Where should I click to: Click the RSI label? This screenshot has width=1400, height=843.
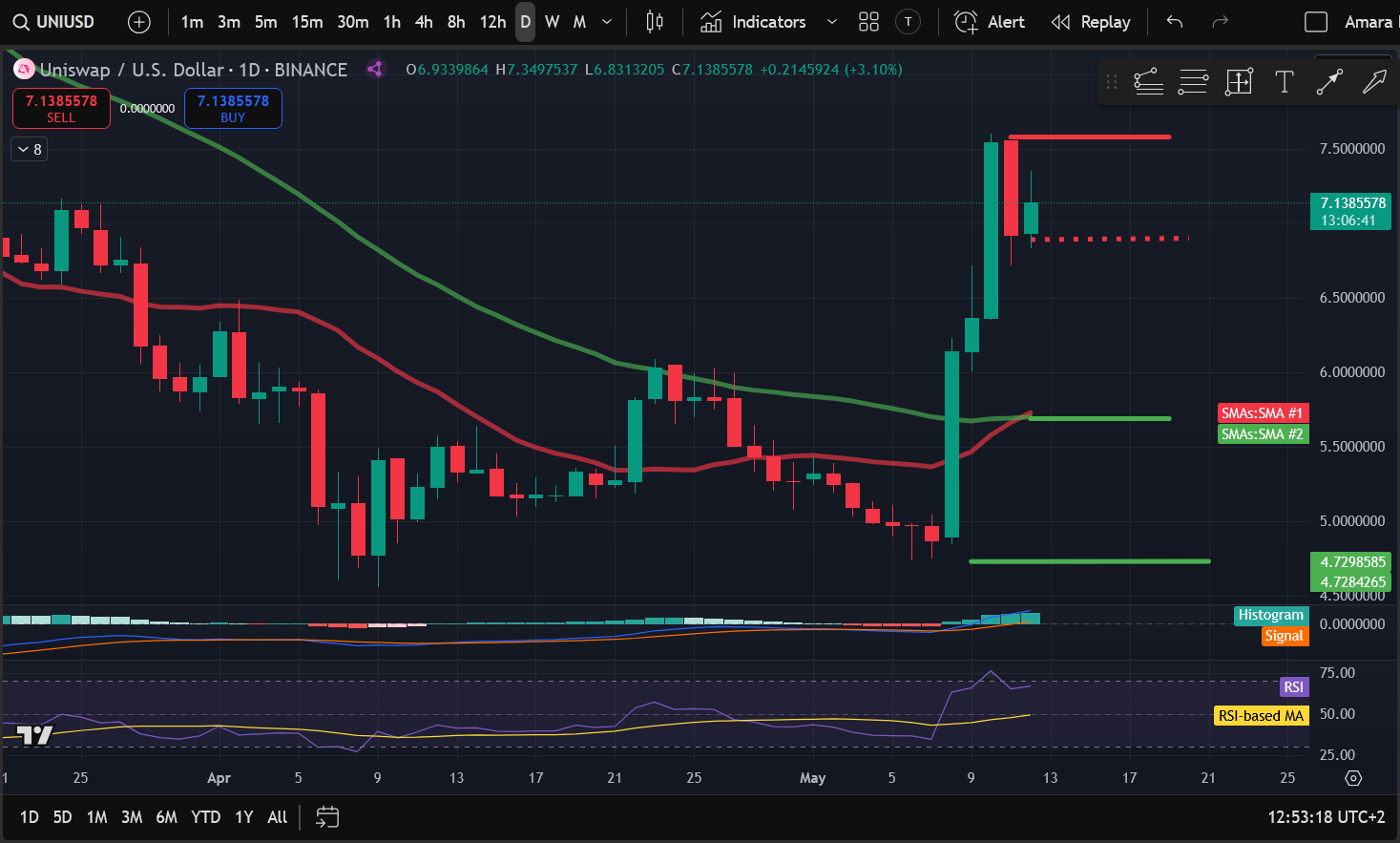point(1294,687)
